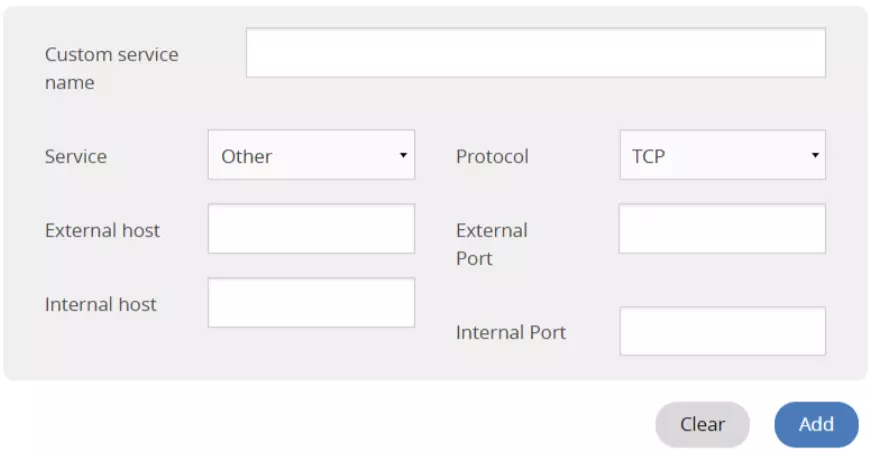869x456 pixels.
Task: Click the Service dropdown arrow
Action: coord(403,156)
